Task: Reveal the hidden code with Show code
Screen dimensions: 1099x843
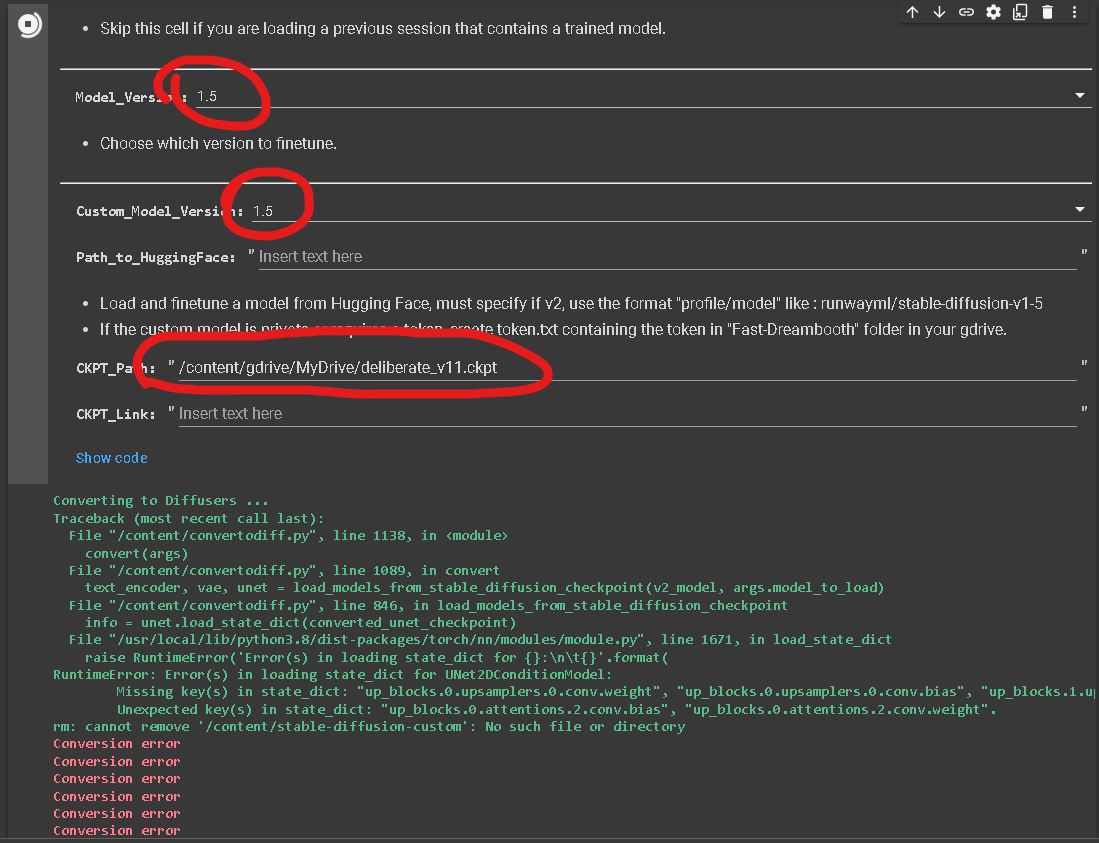Action: point(111,457)
